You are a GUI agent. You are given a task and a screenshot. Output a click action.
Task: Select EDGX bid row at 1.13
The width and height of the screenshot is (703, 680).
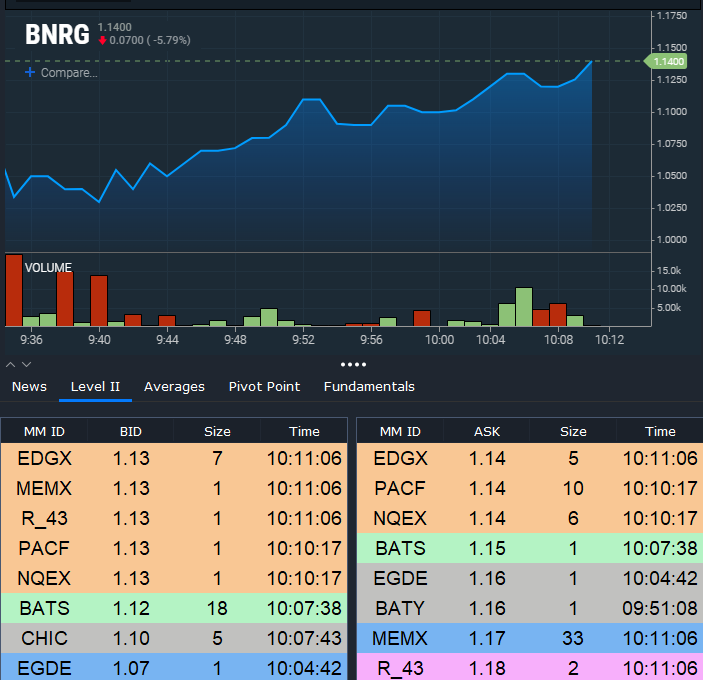tap(174, 458)
